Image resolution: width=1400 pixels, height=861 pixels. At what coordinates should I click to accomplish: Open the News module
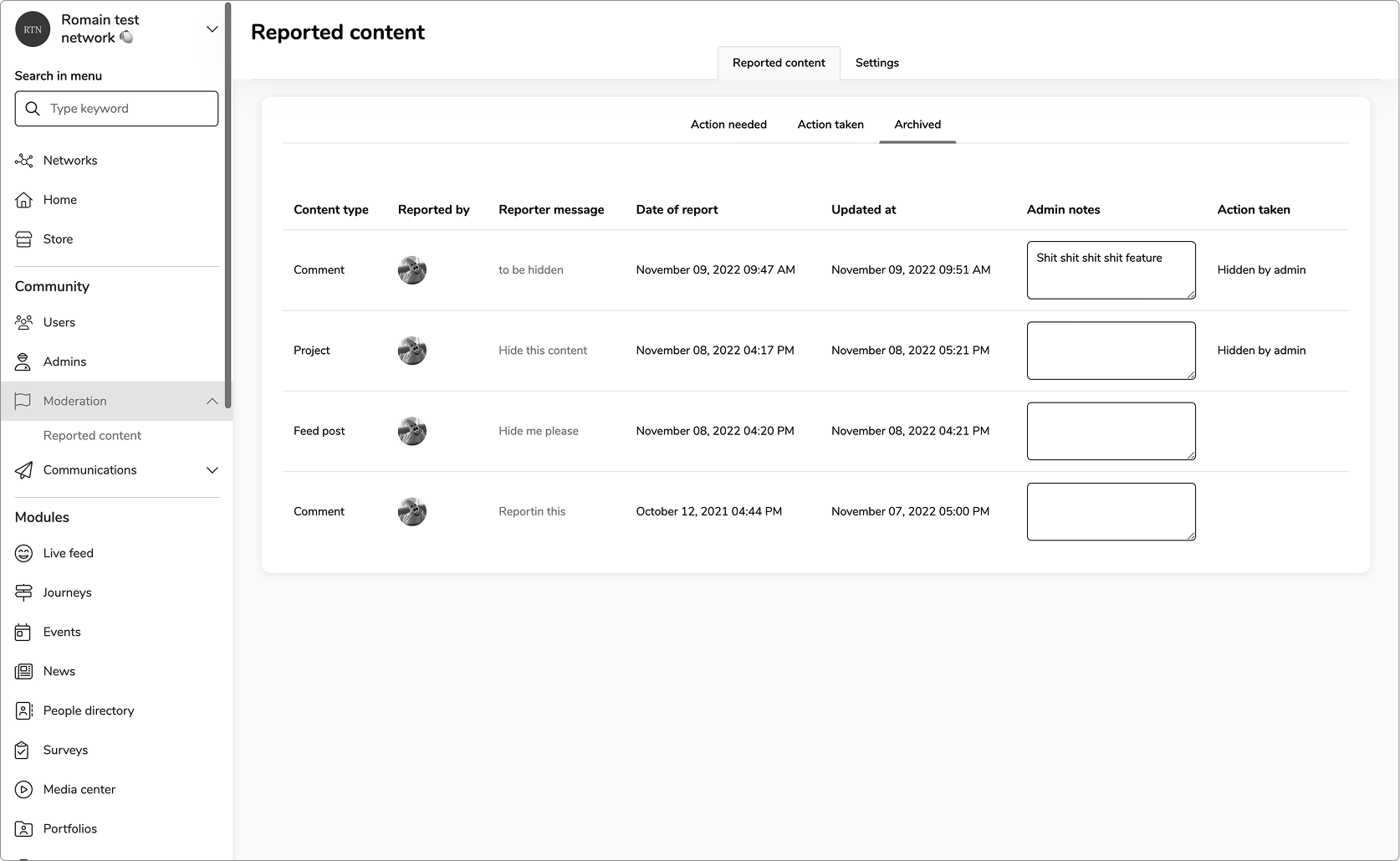coord(59,670)
